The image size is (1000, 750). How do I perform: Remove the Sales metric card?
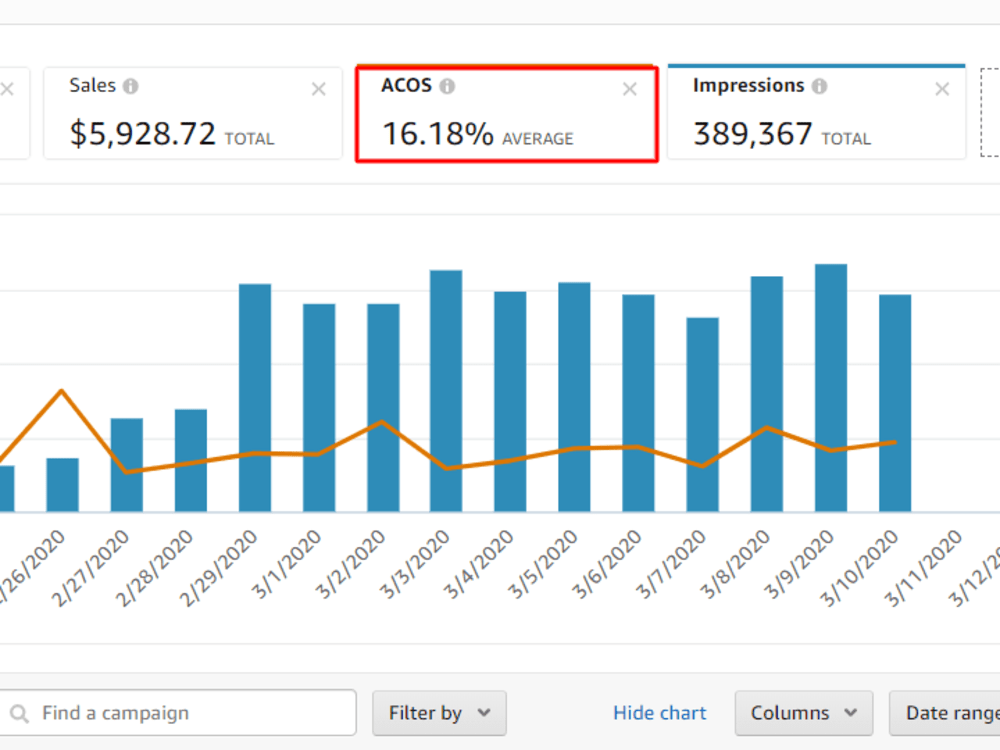click(319, 89)
